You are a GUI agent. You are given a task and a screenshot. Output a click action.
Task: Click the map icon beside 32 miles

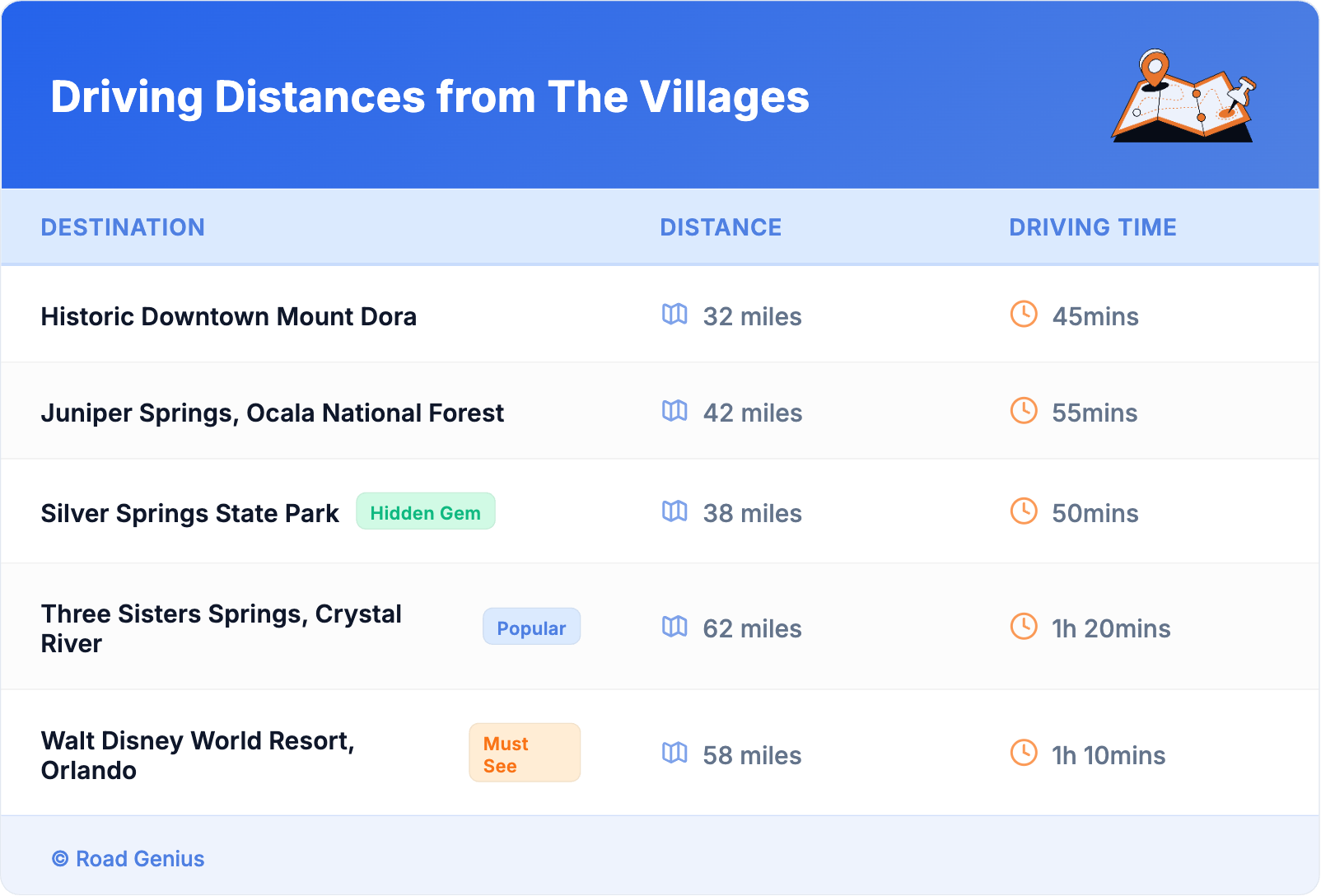(x=675, y=315)
